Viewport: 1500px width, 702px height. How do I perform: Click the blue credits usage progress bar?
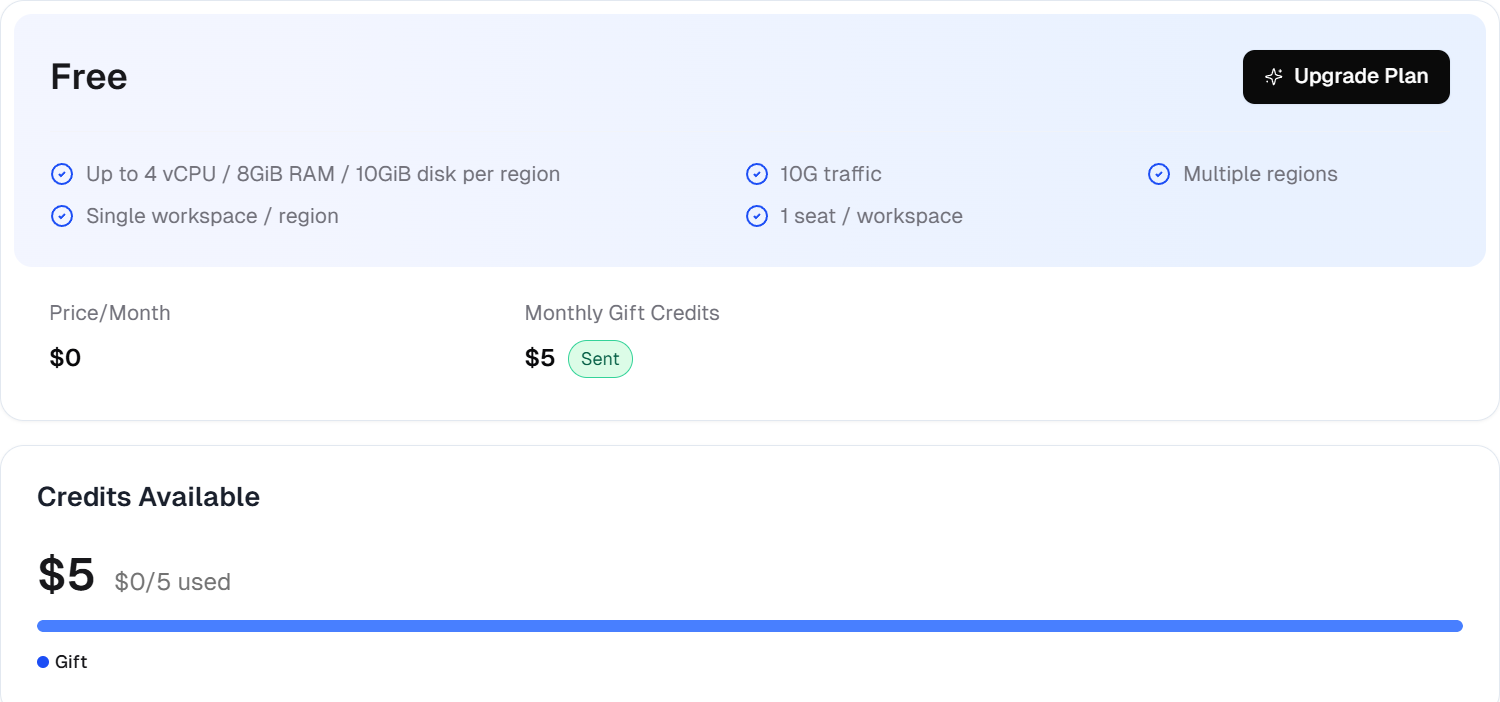(750, 626)
